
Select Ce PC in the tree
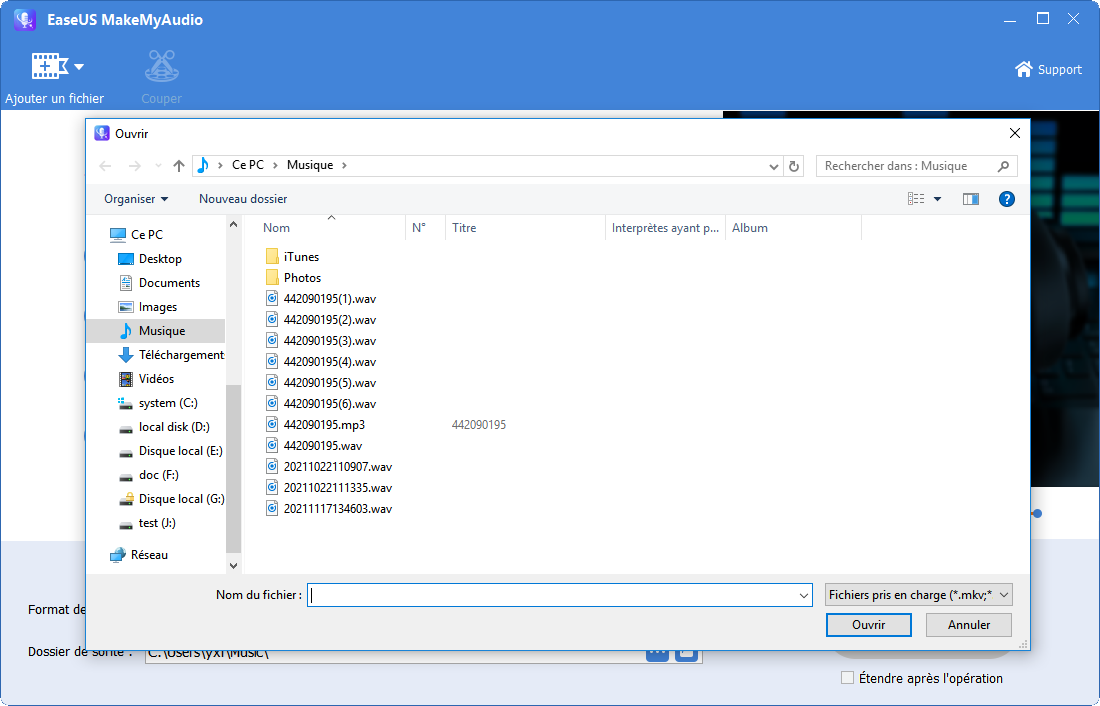coord(136,234)
